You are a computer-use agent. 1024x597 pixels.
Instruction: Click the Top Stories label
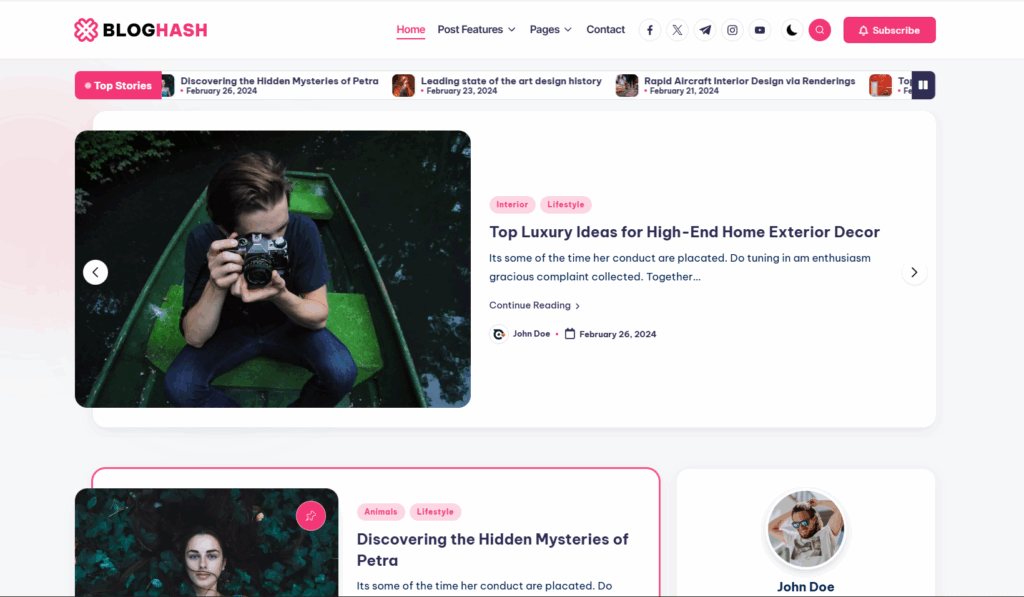click(x=118, y=86)
